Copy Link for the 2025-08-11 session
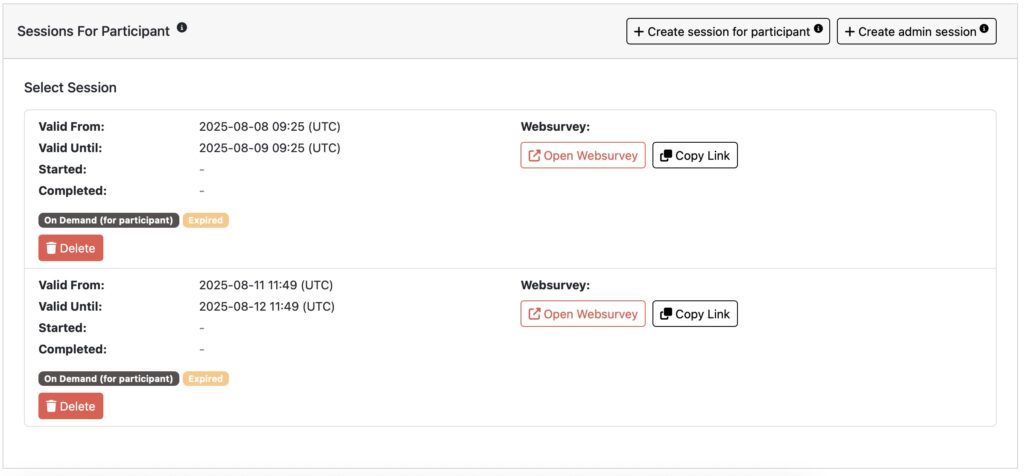The image size is (1024, 476). pos(695,314)
